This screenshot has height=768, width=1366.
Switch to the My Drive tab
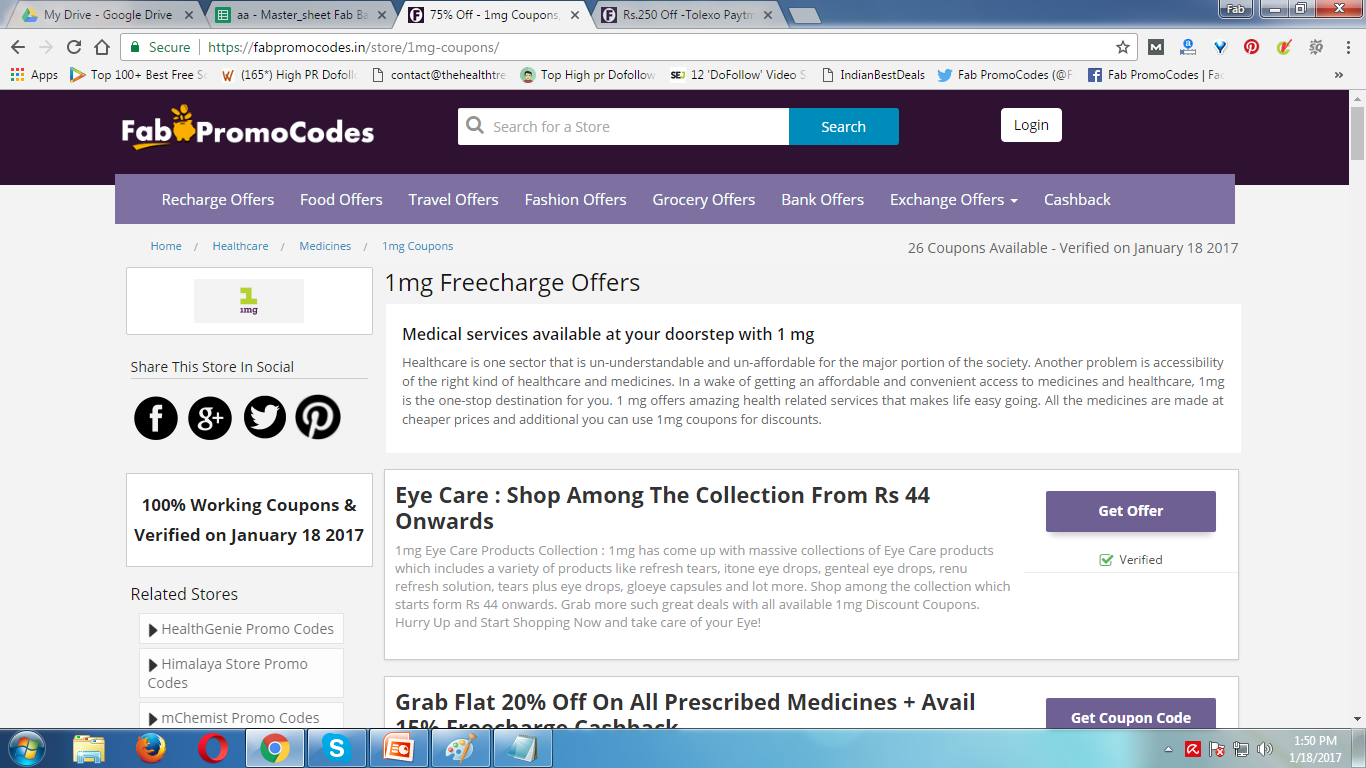[x=107, y=15]
